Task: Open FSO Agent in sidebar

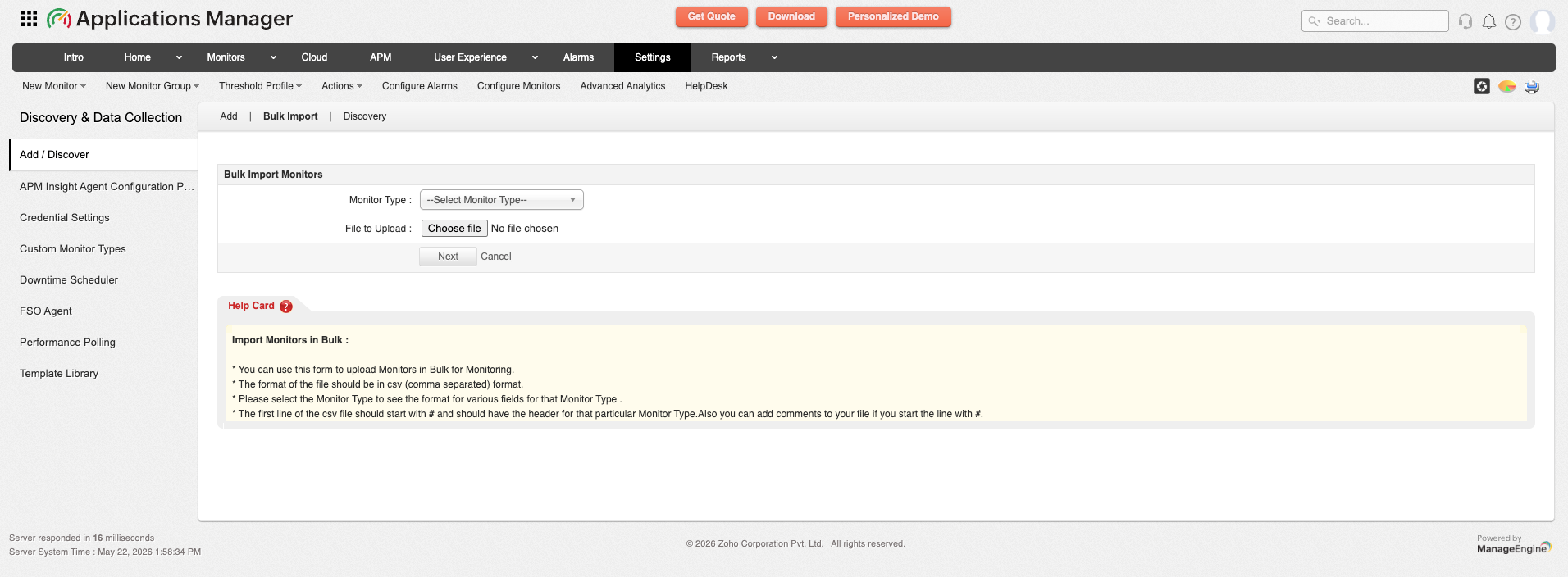Action: (46, 311)
